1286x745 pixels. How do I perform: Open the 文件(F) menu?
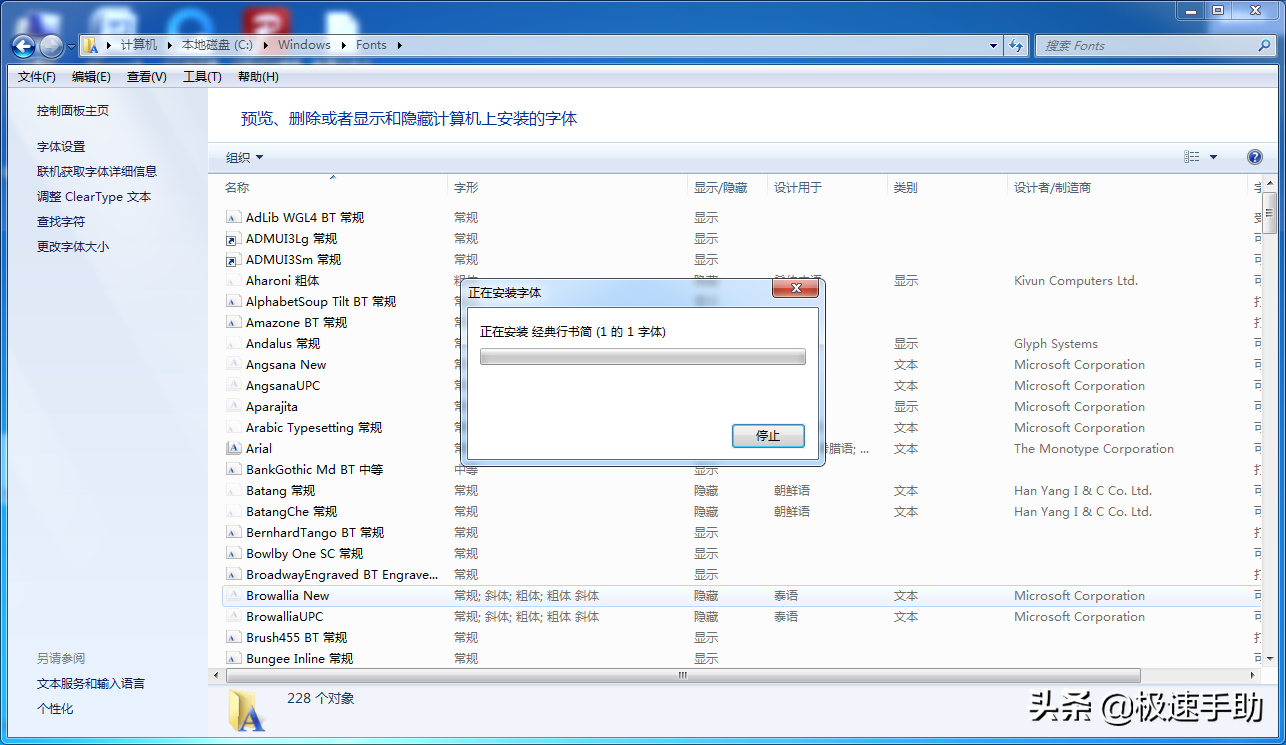37,77
